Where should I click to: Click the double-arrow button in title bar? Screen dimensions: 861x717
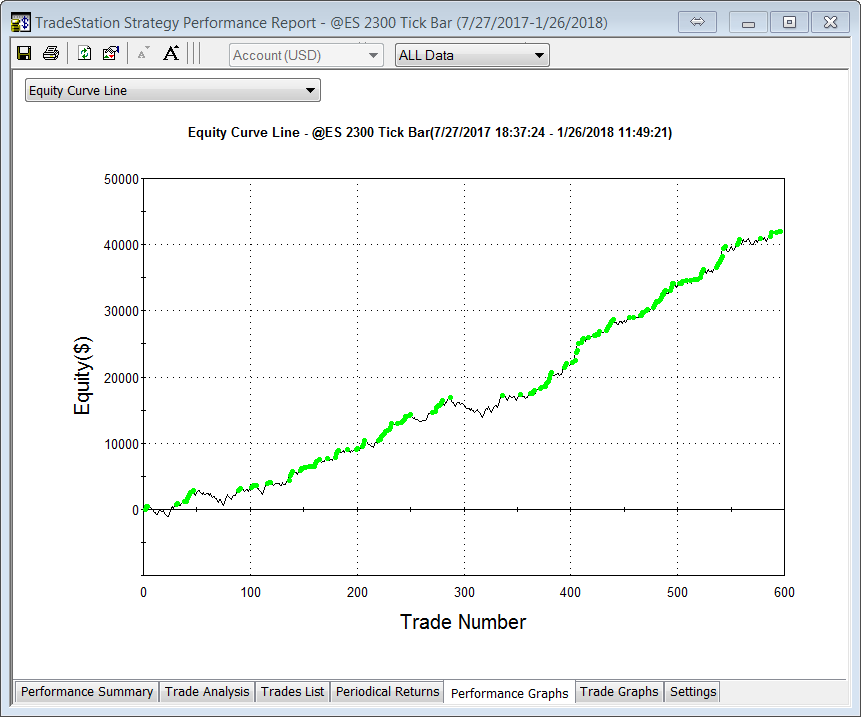click(x=698, y=22)
